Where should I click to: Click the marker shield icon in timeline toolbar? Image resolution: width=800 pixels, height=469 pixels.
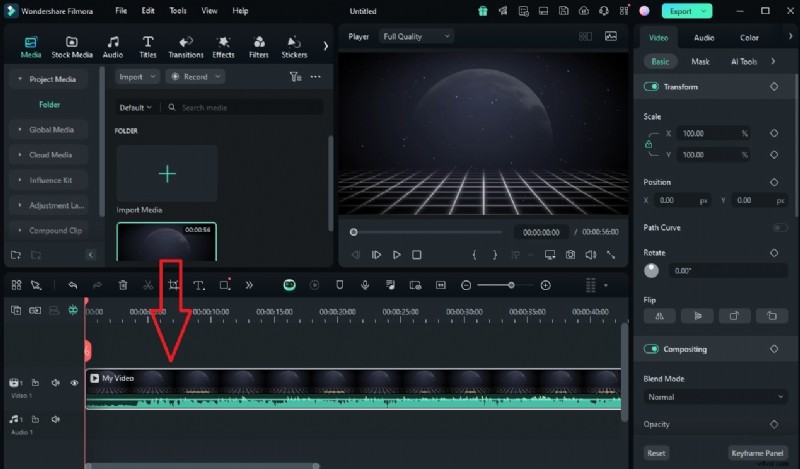tap(340, 285)
